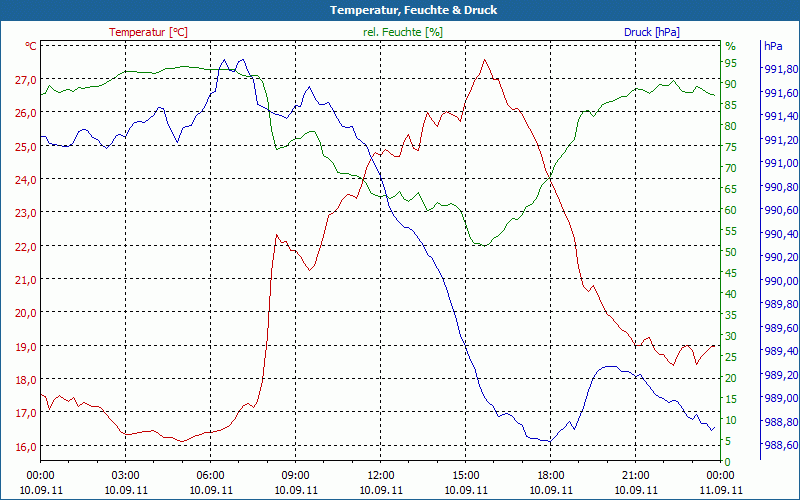Click the 18,0 temperature axis value
The height and width of the screenshot is (500, 800).
[x=28, y=380]
